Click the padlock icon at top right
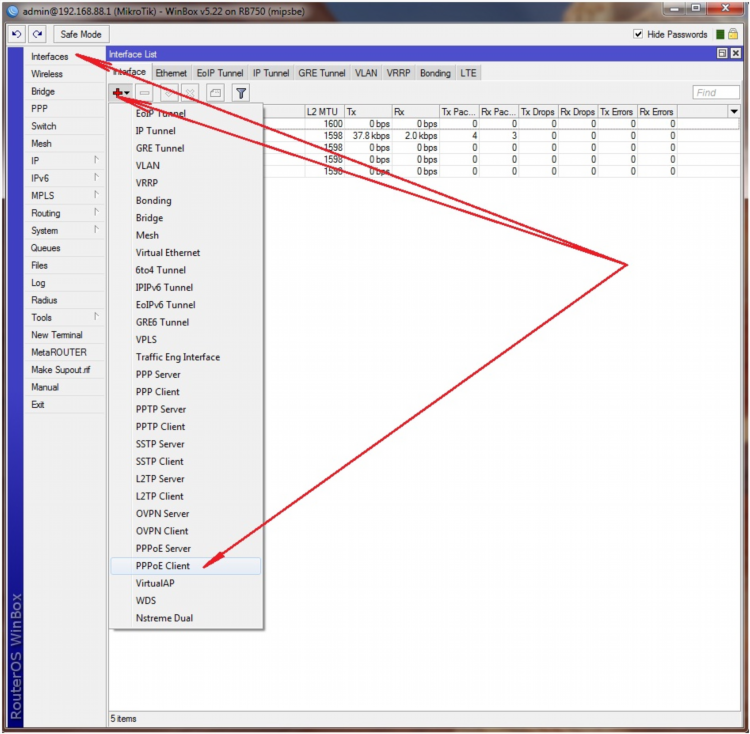750x734 pixels. (733, 34)
